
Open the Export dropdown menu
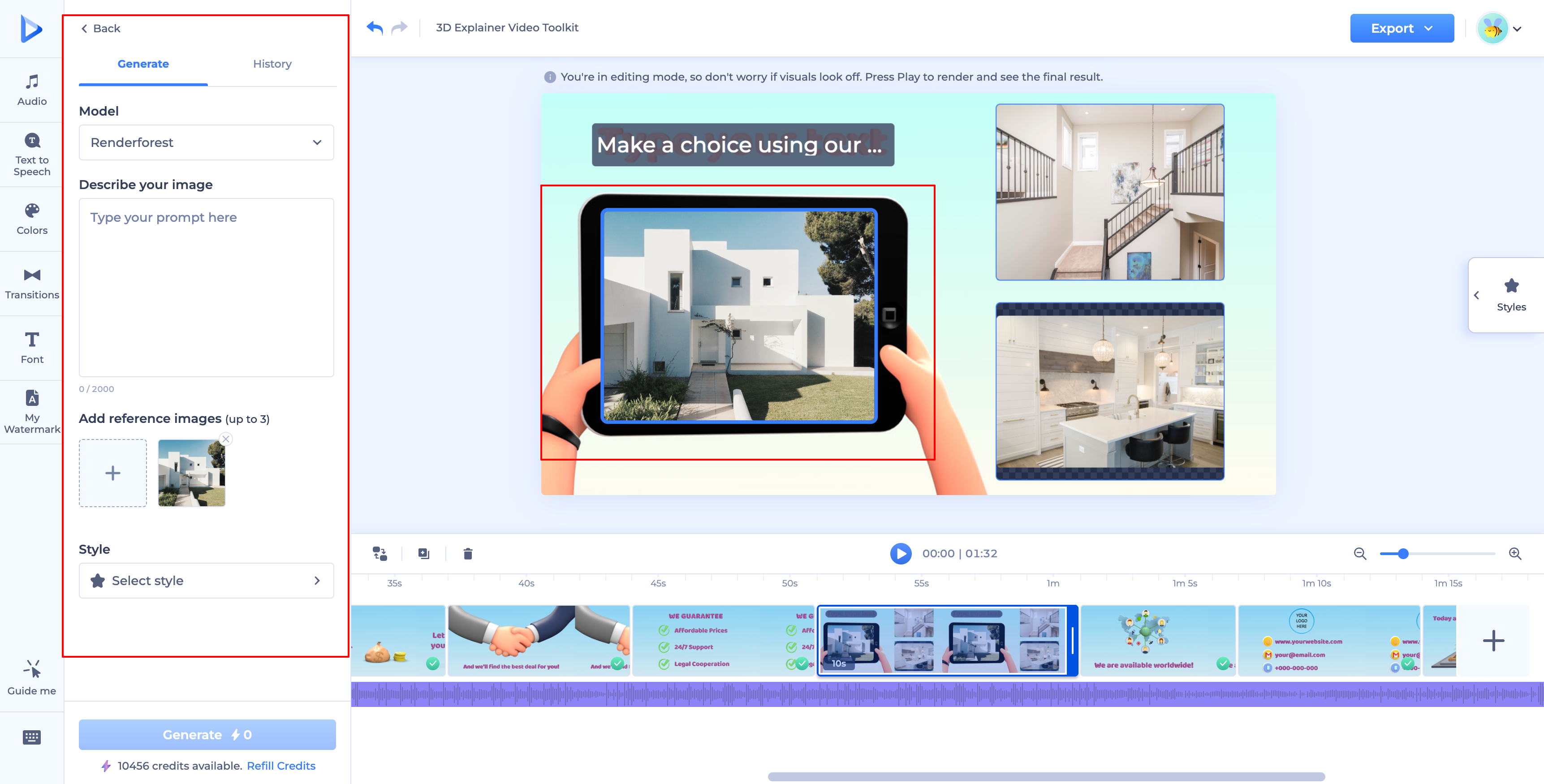click(1402, 28)
